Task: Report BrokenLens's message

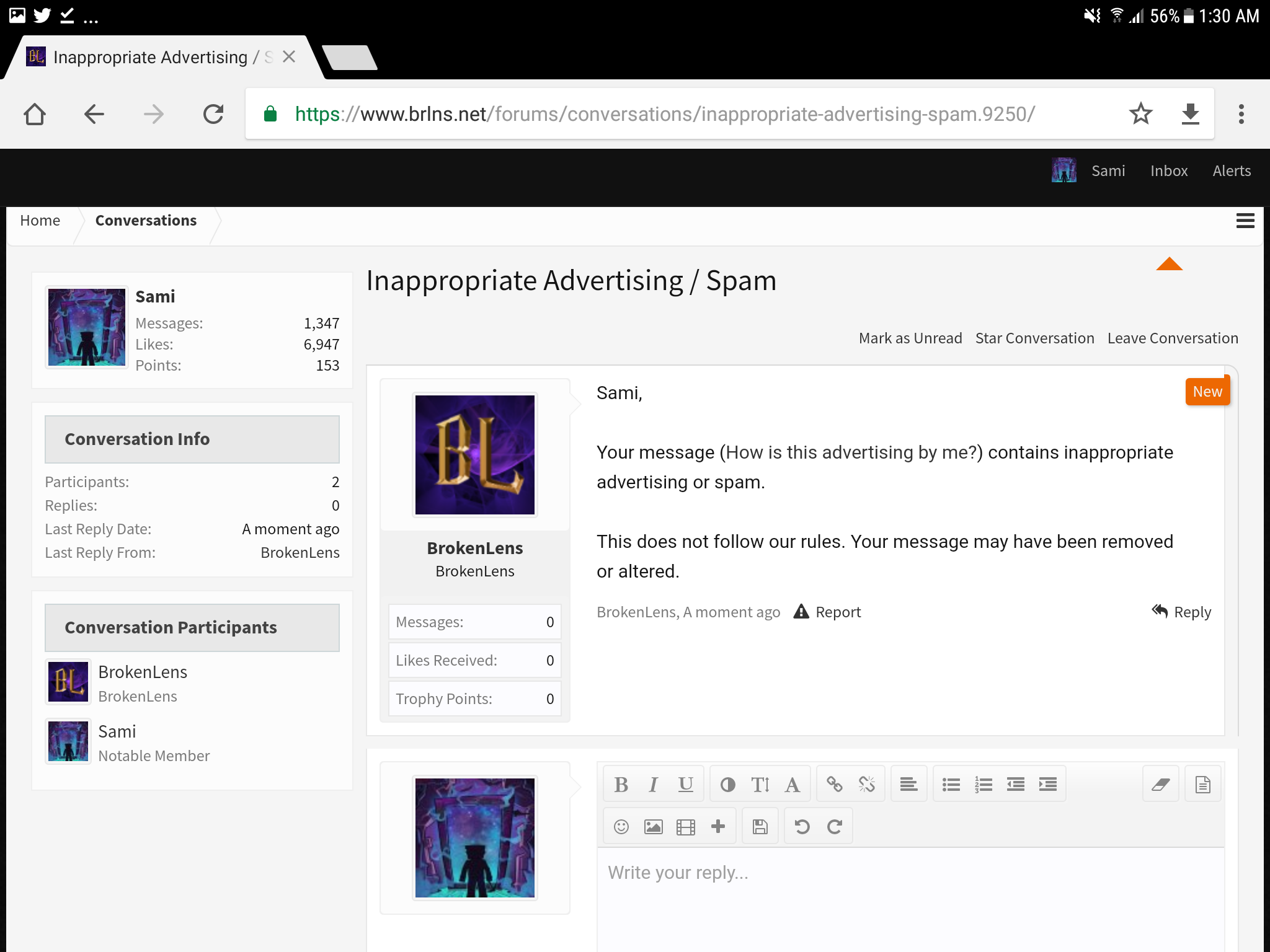Action: 828,612
